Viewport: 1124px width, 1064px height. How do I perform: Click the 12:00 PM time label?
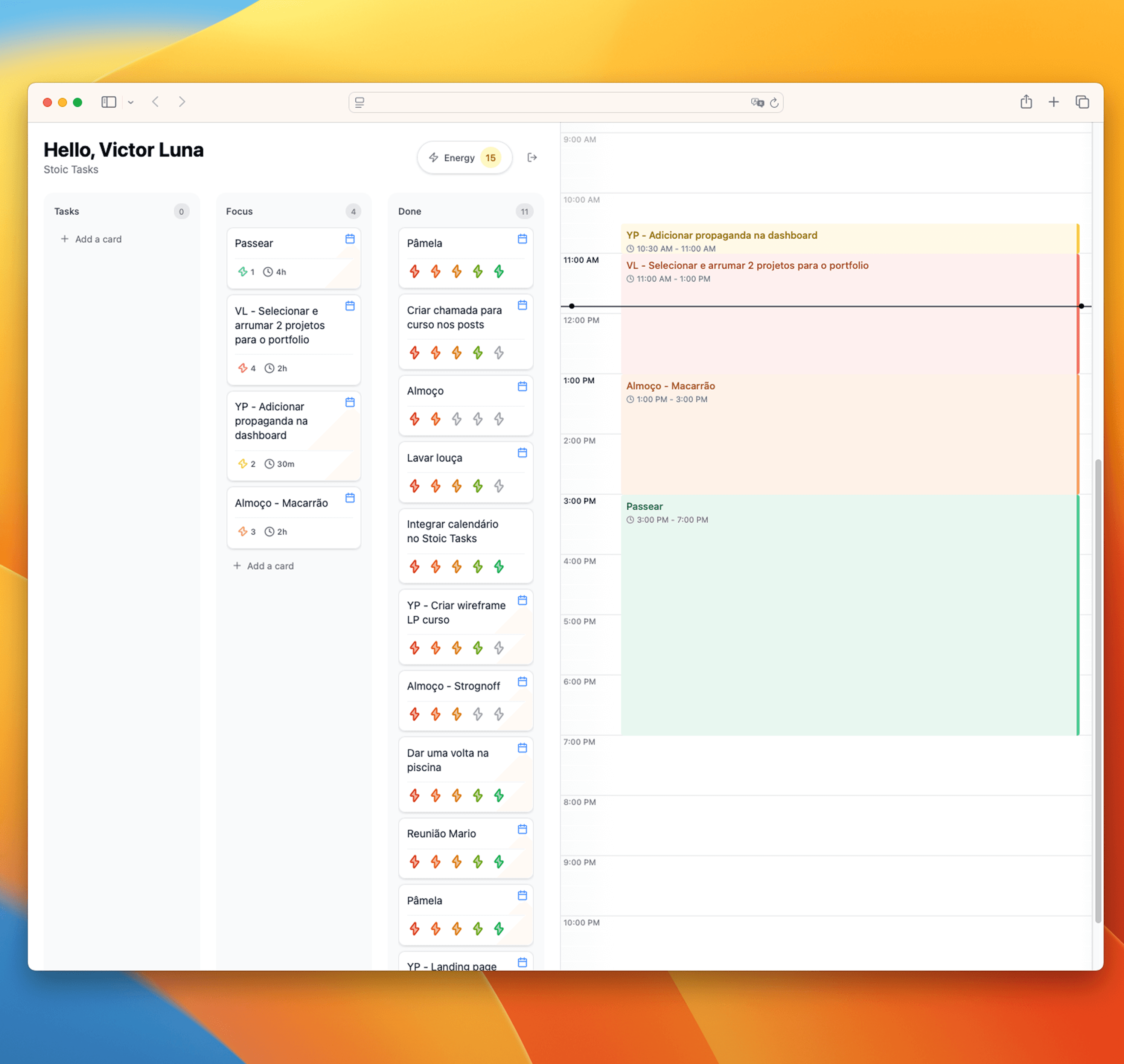pyautogui.click(x=581, y=320)
